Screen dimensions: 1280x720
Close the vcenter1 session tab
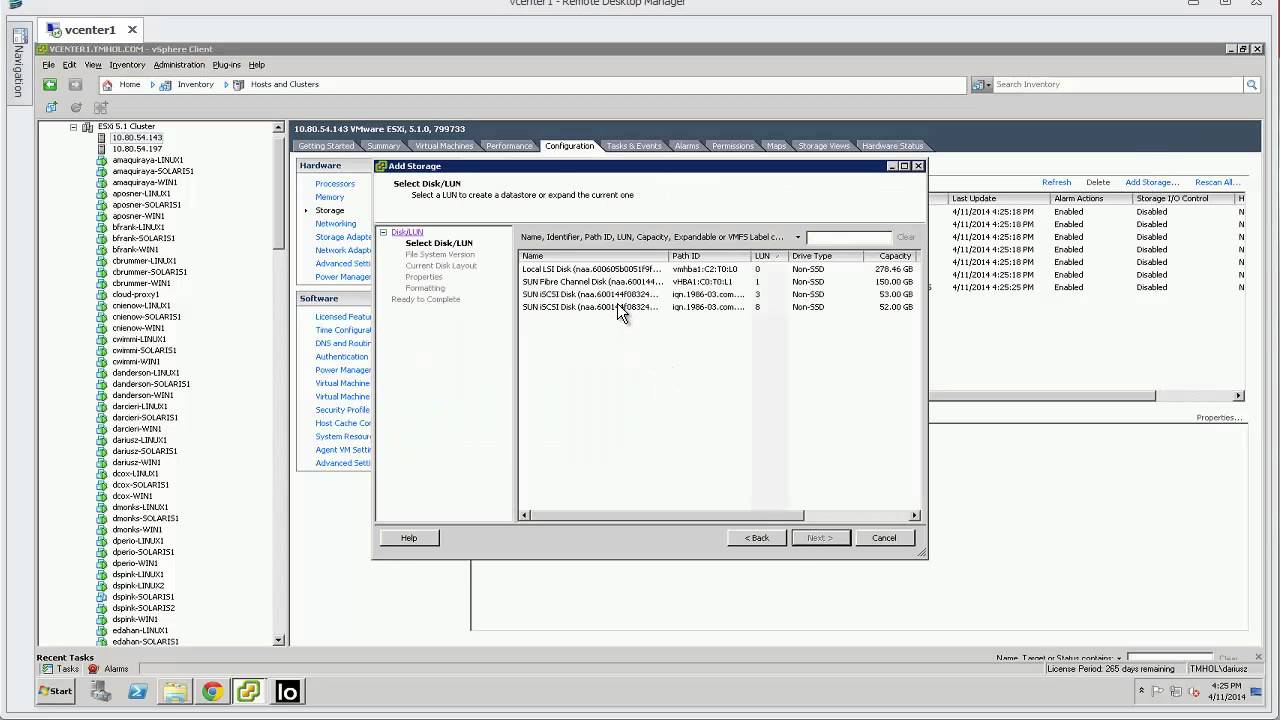click(x=132, y=30)
